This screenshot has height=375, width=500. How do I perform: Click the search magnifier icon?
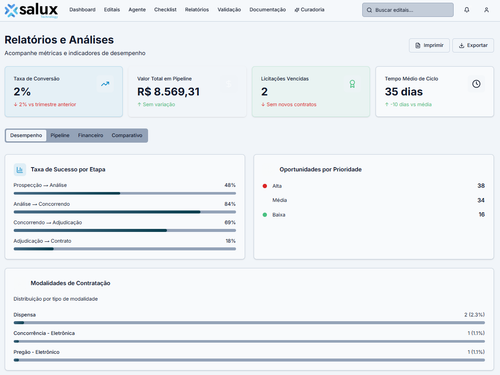point(369,10)
